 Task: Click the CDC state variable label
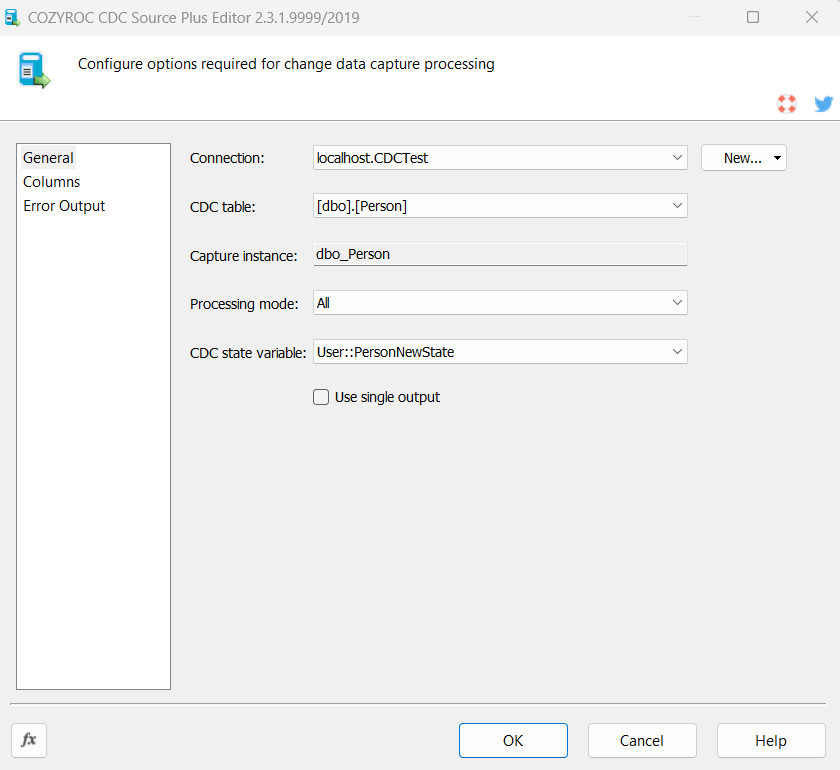[x=248, y=353]
